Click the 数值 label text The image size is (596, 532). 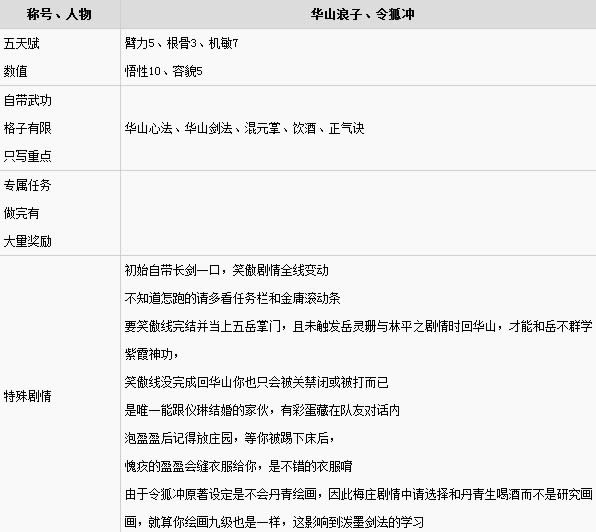tap(16, 71)
